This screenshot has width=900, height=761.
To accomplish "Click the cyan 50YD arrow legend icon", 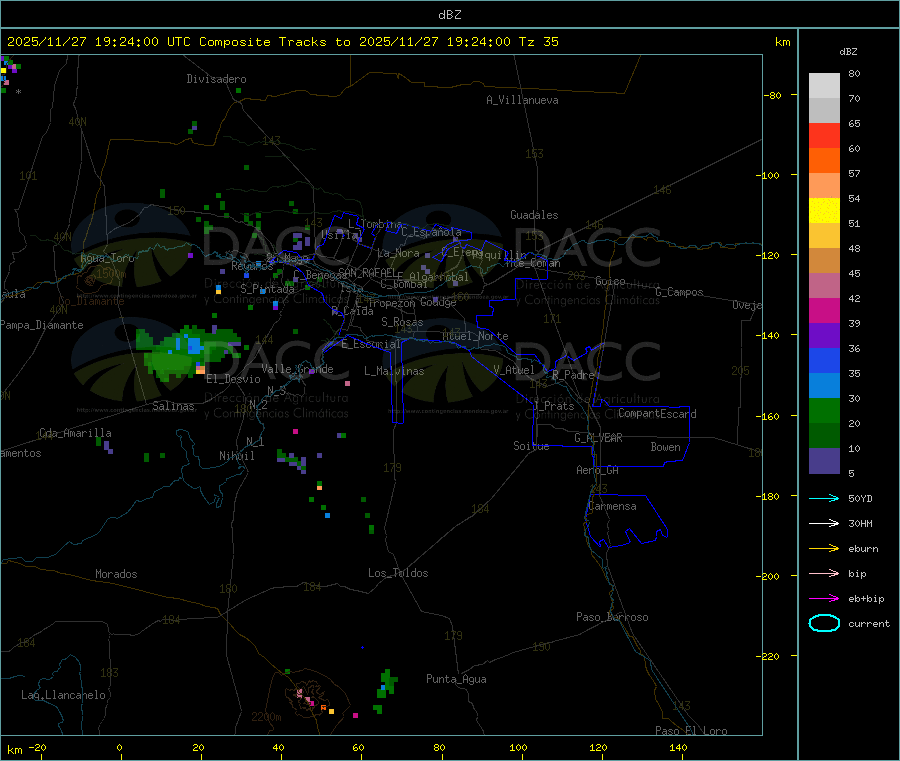I will pos(824,498).
